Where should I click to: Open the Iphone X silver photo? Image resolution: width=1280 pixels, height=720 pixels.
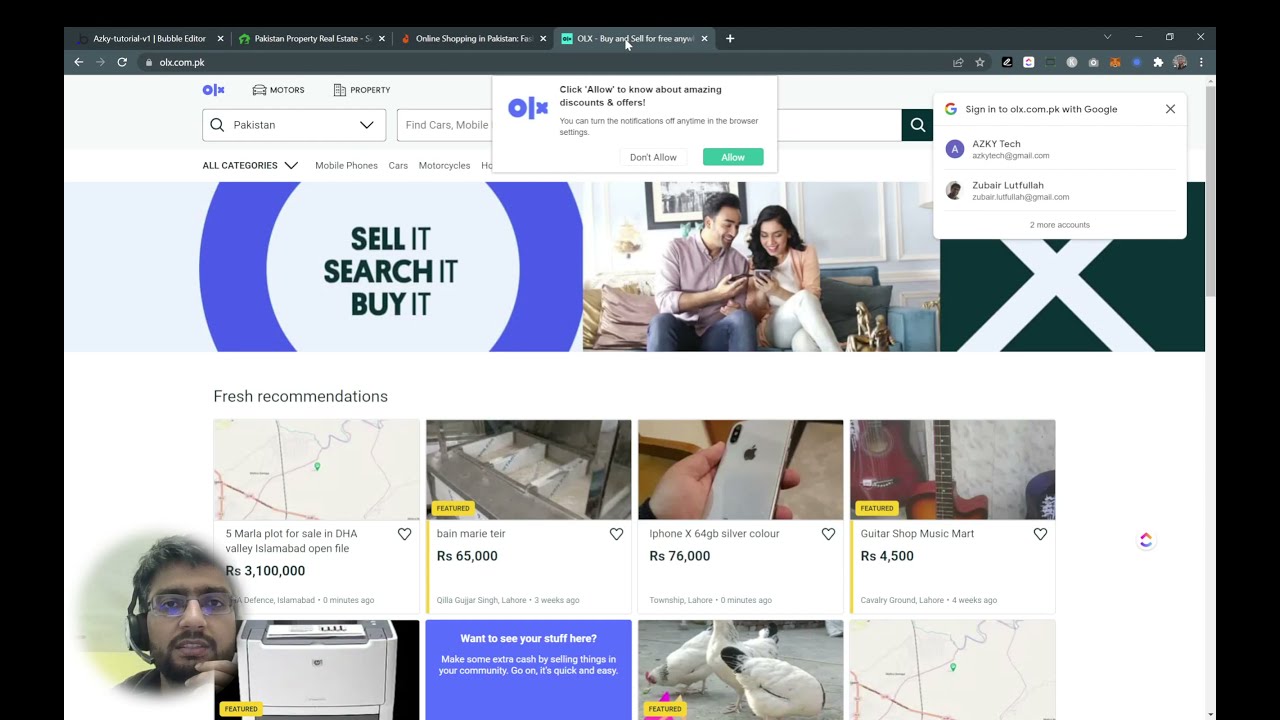pos(740,470)
